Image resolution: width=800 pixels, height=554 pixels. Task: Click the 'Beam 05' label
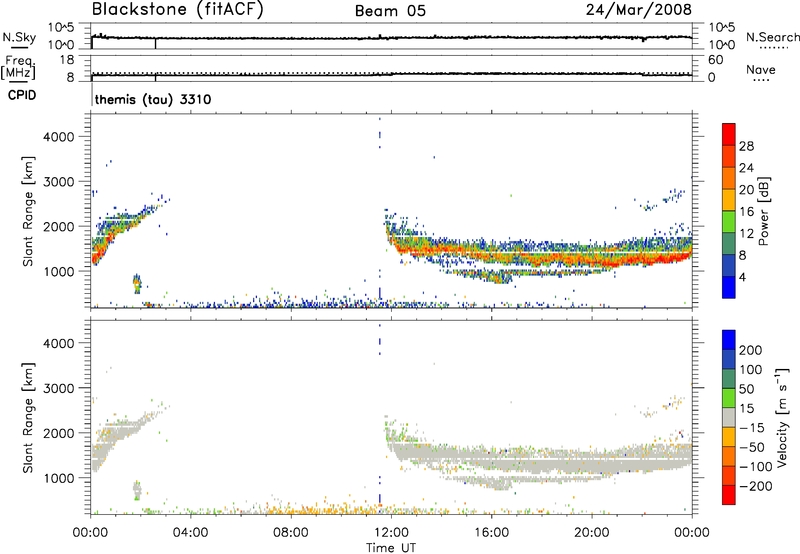[390, 11]
